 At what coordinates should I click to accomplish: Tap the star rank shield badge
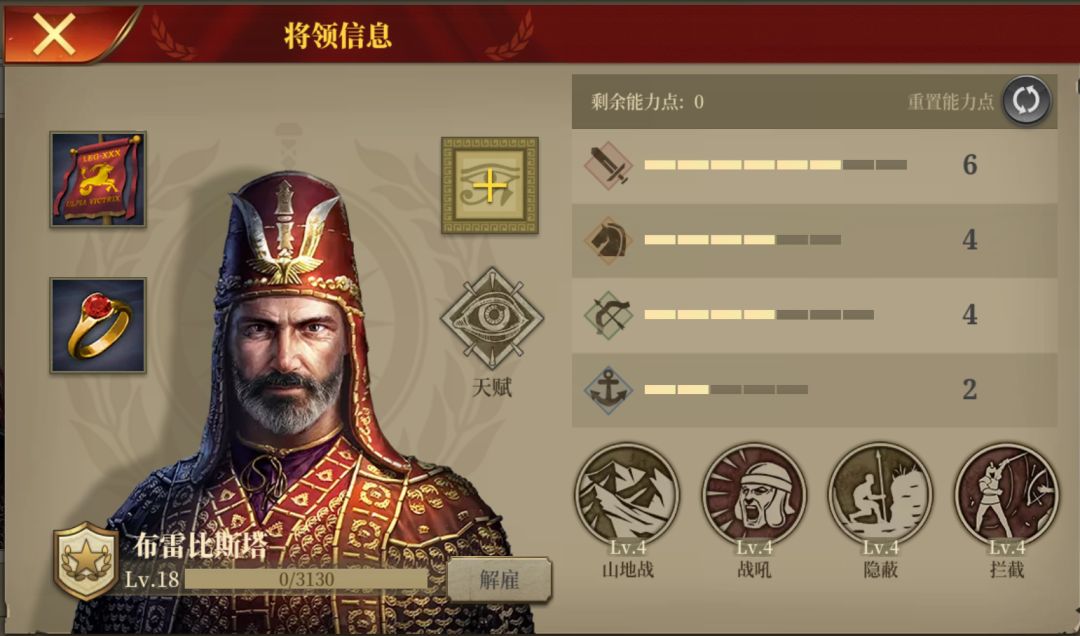click(x=86, y=561)
